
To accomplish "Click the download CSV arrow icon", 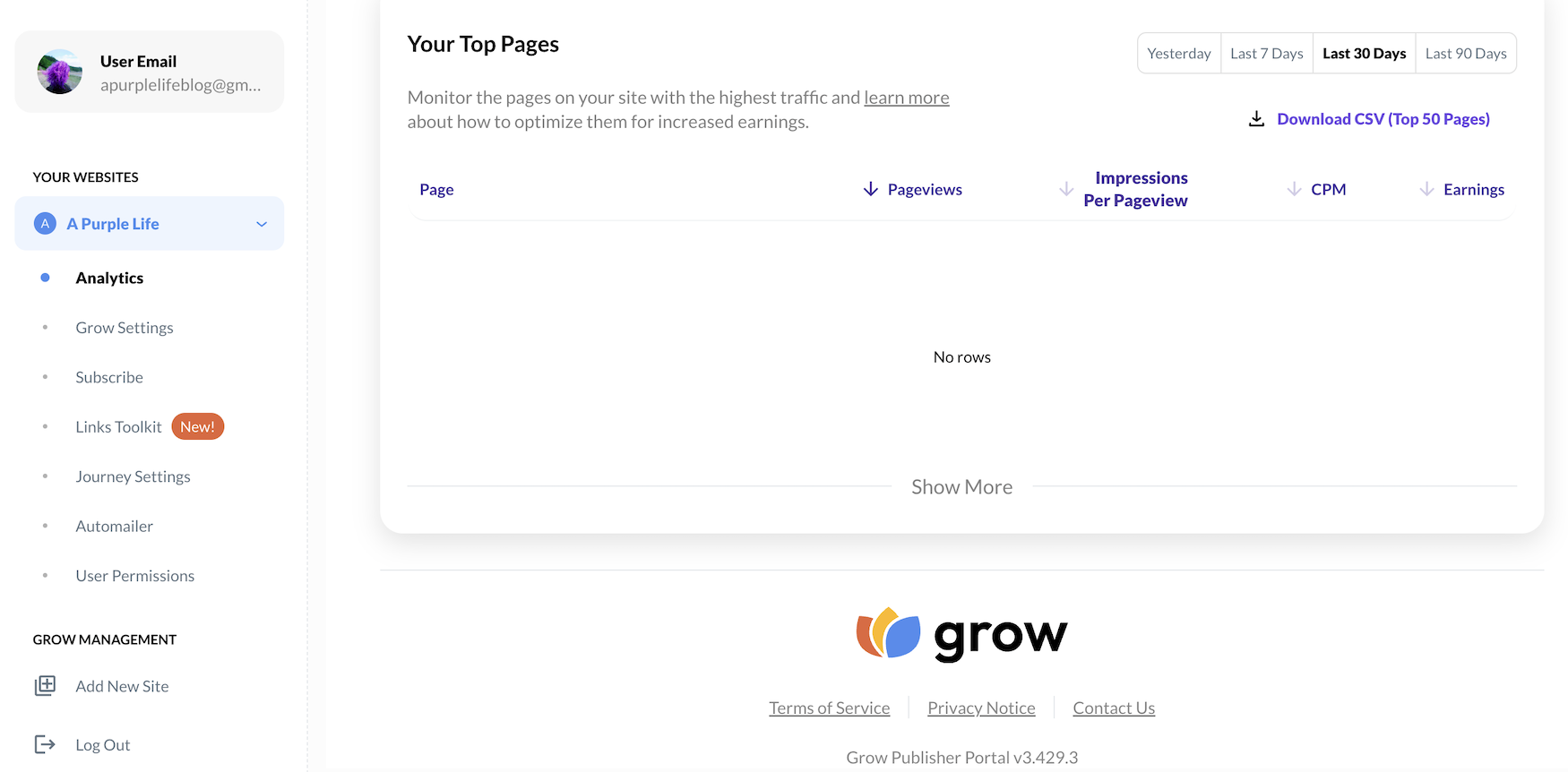I will (1256, 119).
